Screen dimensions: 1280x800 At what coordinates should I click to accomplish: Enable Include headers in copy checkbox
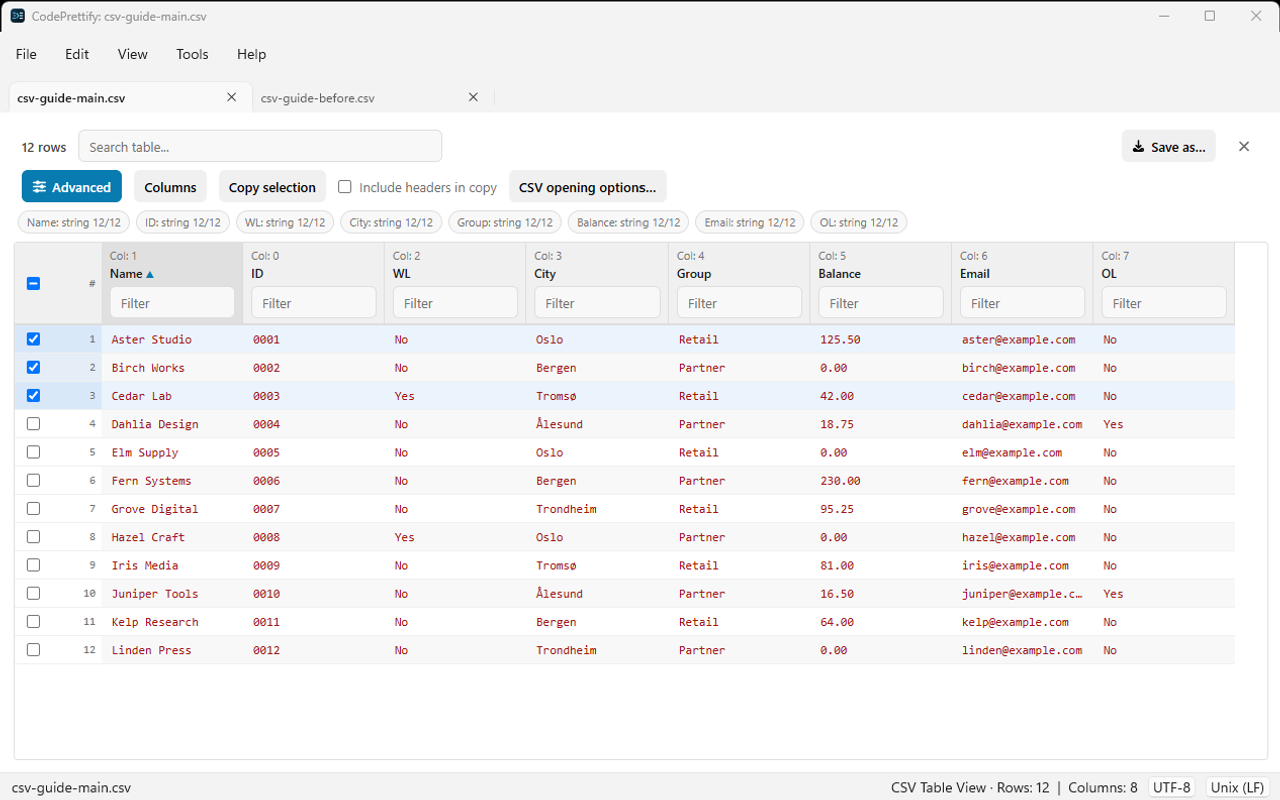pos(345,187)
